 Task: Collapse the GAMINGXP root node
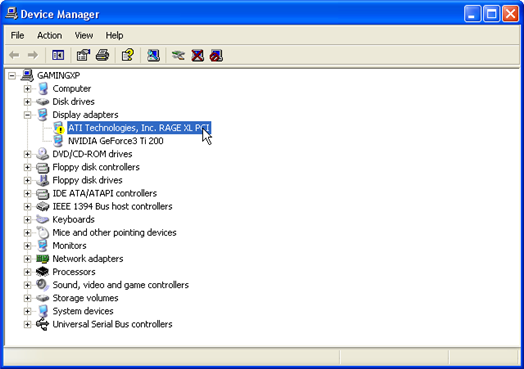(12, 76)
